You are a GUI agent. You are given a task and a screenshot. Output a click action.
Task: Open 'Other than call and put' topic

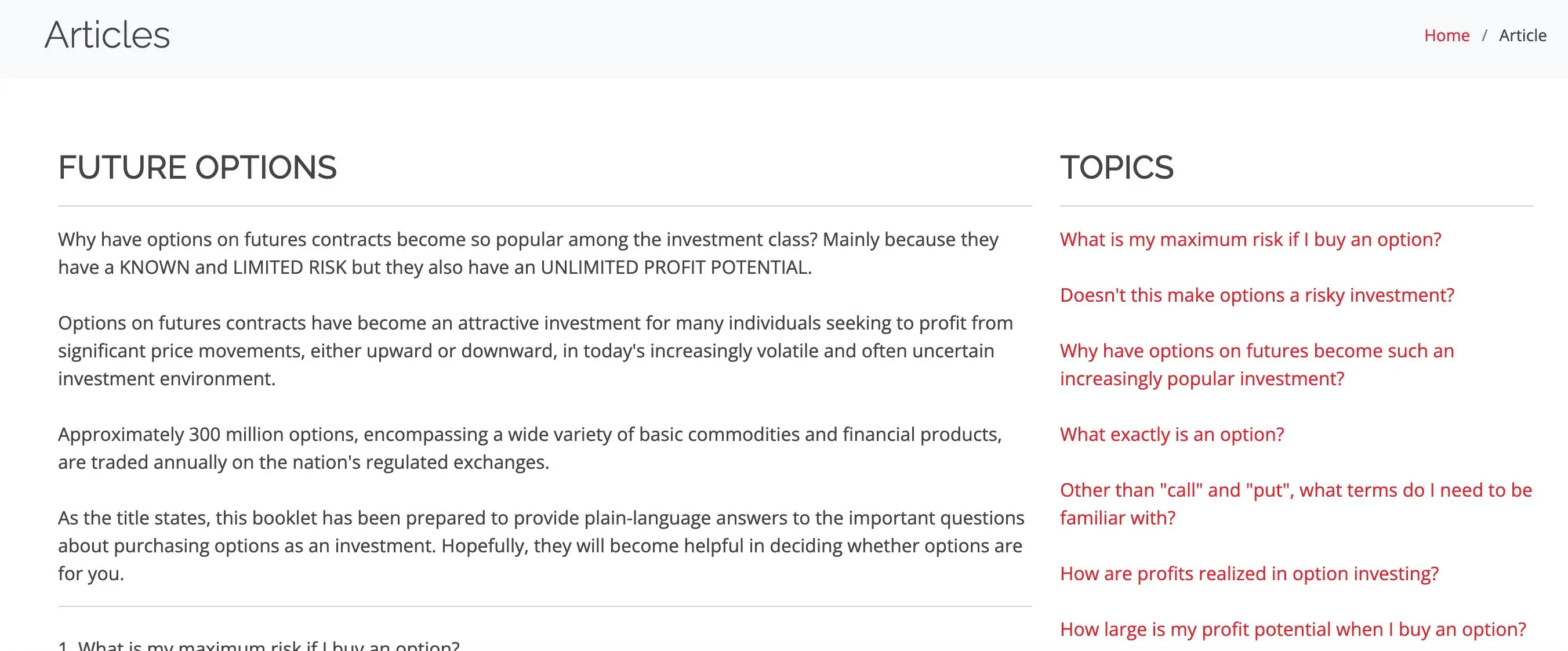pos(1296,504)
